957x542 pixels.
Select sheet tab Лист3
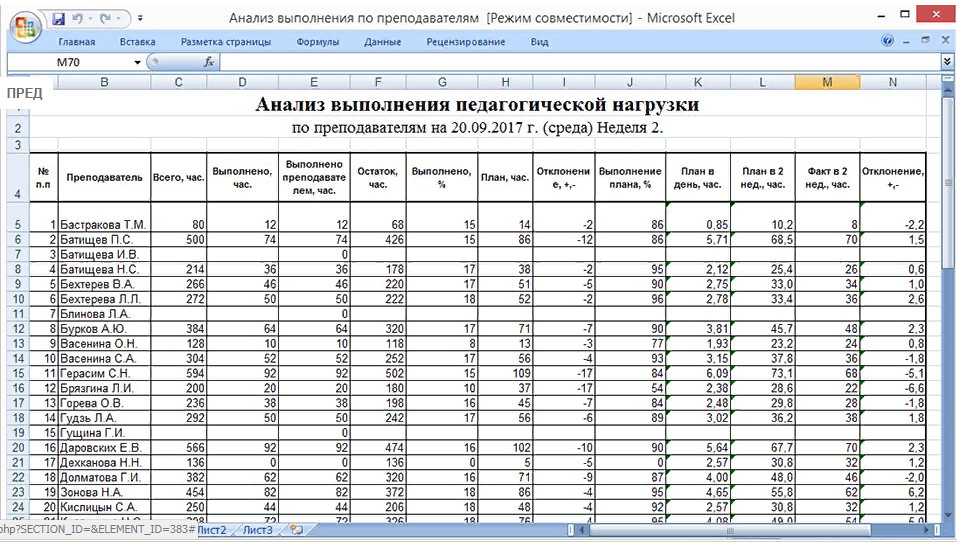coord(258,530)
